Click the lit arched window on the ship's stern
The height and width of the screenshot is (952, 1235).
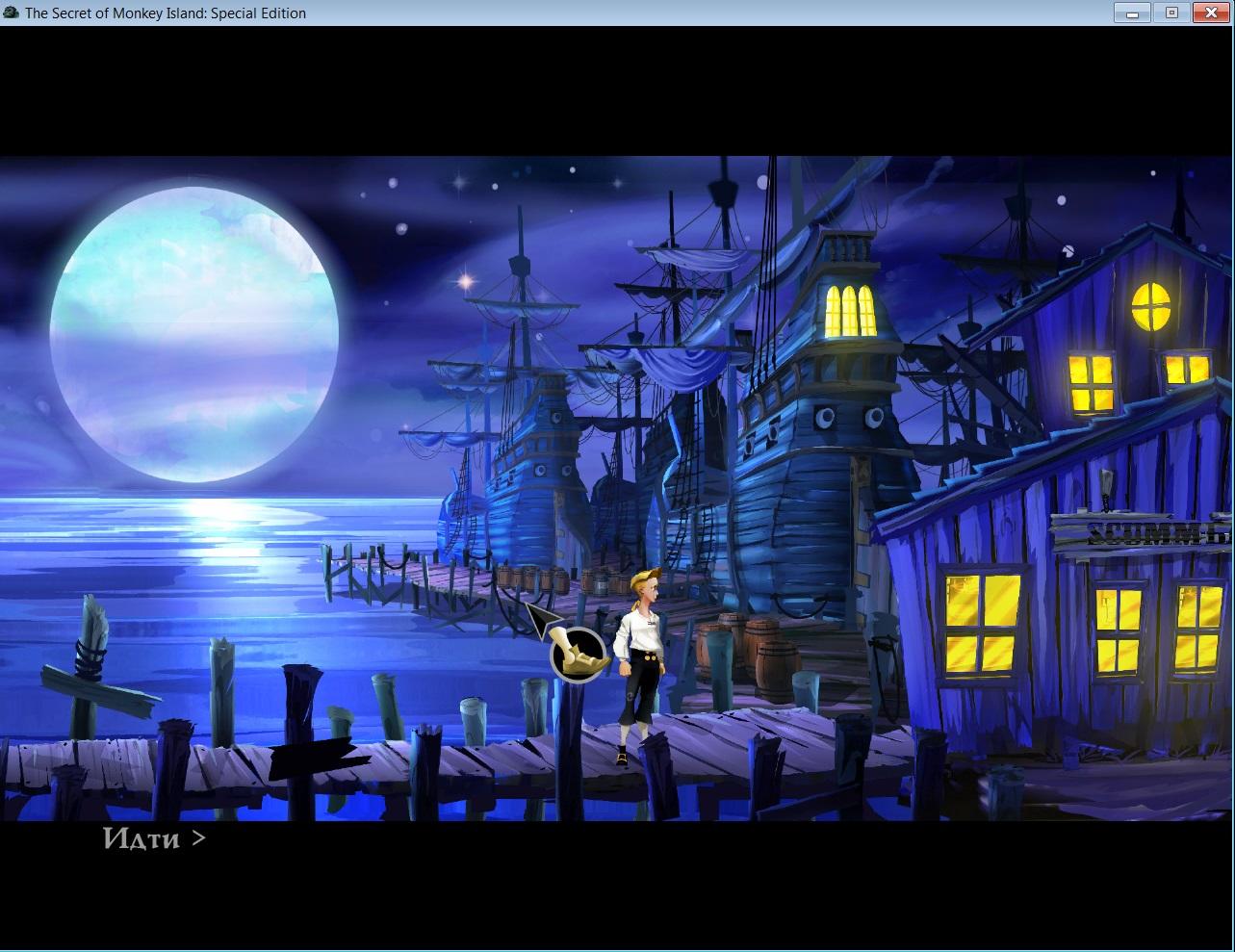[x=850, y=311]
